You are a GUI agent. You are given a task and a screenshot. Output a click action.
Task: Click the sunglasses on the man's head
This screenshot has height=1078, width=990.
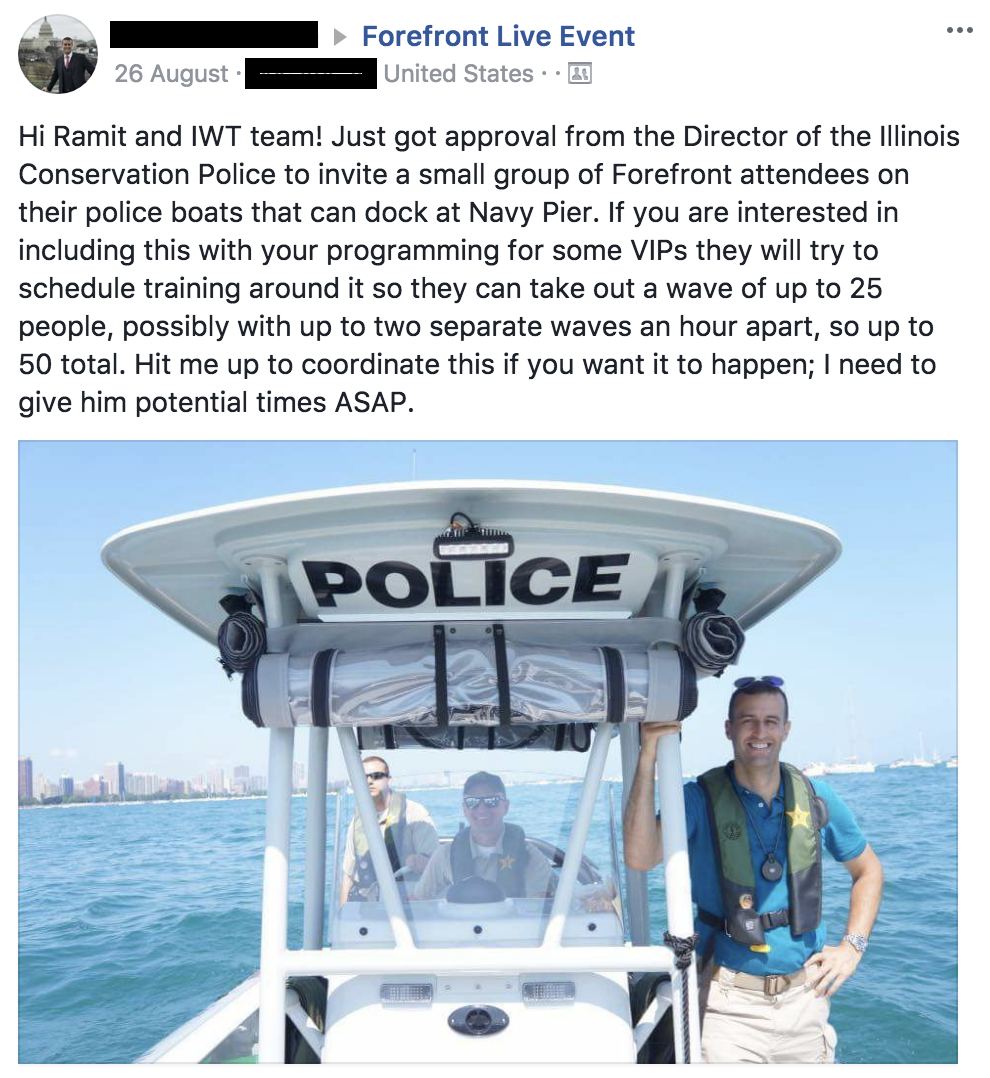(x=758, y=683)
